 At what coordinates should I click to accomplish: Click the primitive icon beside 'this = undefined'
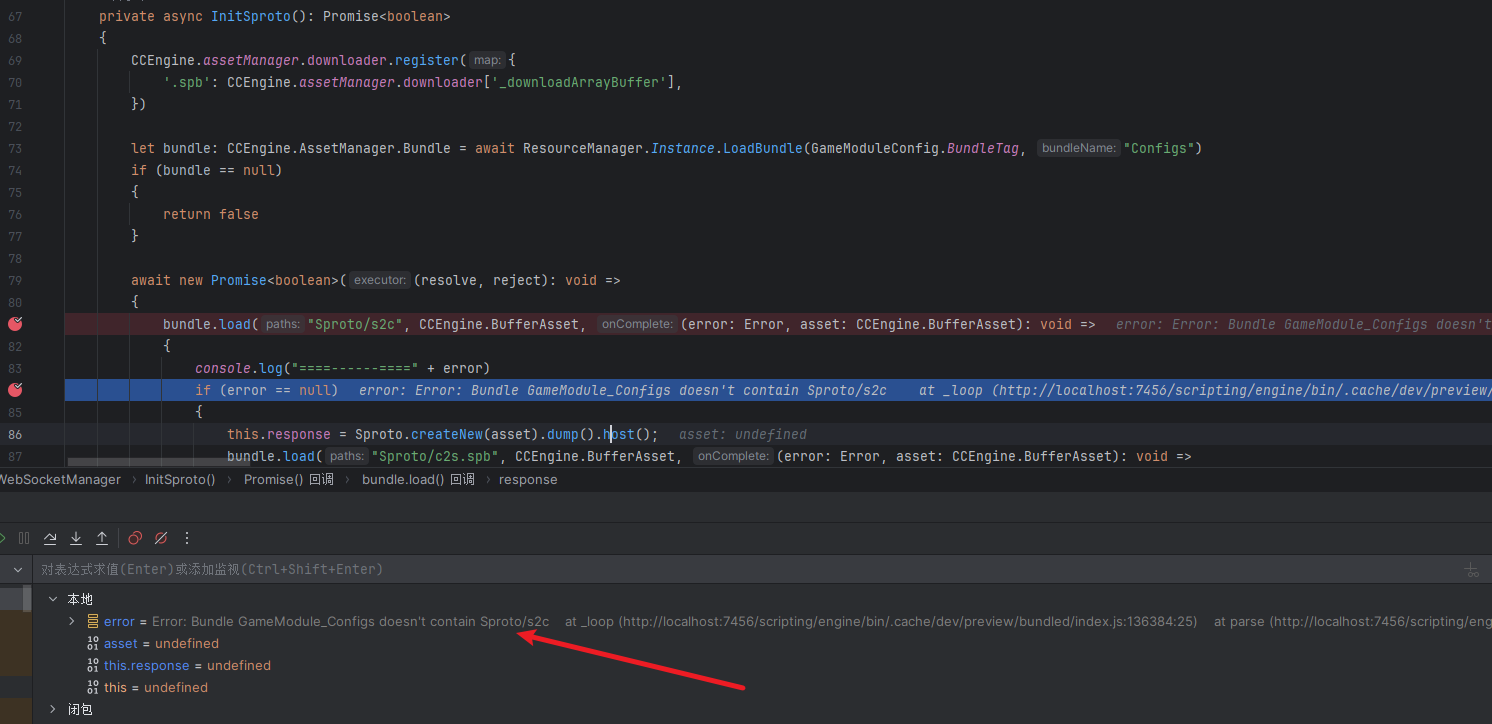pos(93,688)
